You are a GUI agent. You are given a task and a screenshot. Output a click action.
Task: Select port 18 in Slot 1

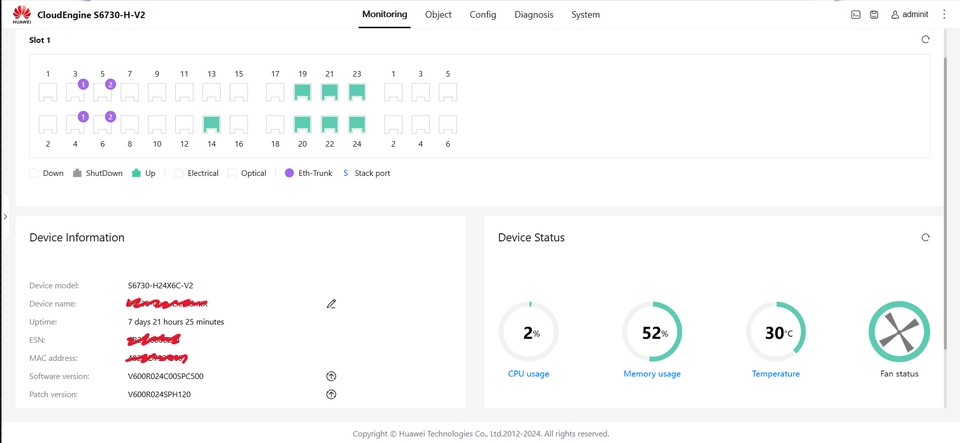point(276,124)
